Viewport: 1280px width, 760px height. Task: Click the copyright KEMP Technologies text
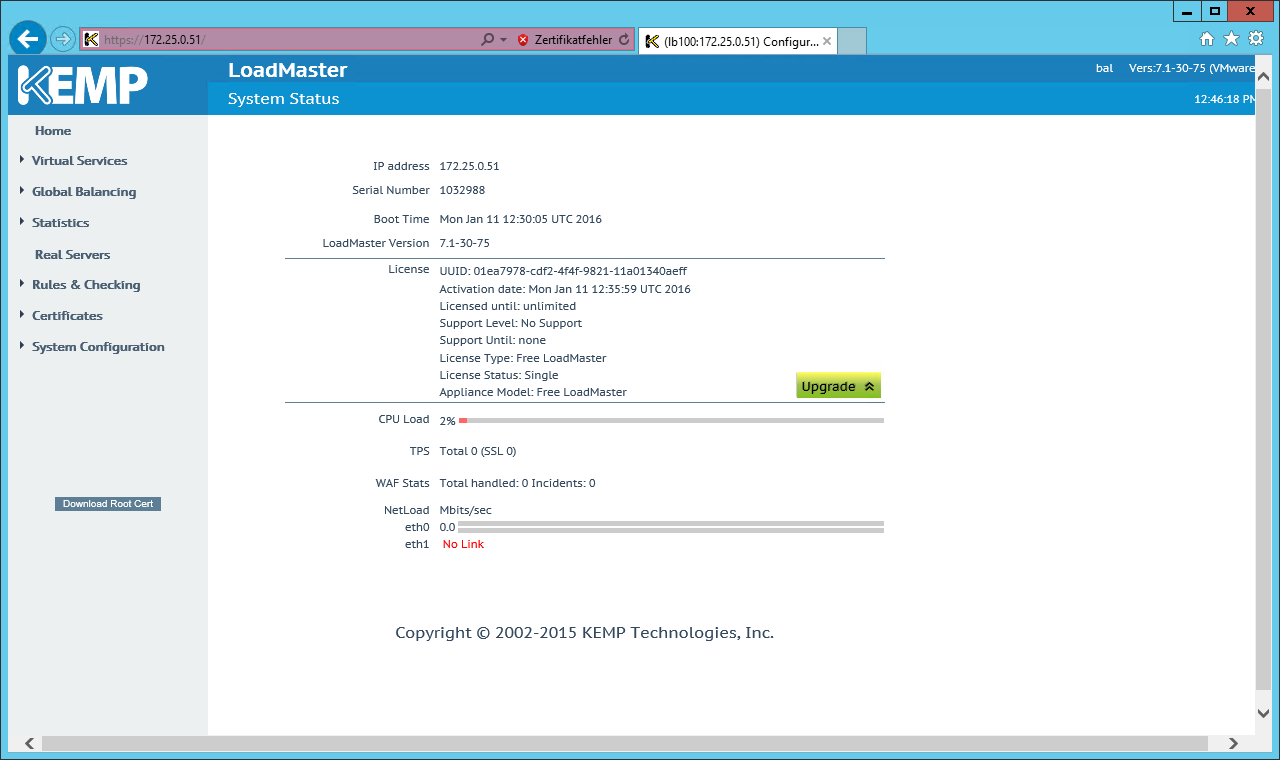(x=584, y=633)
